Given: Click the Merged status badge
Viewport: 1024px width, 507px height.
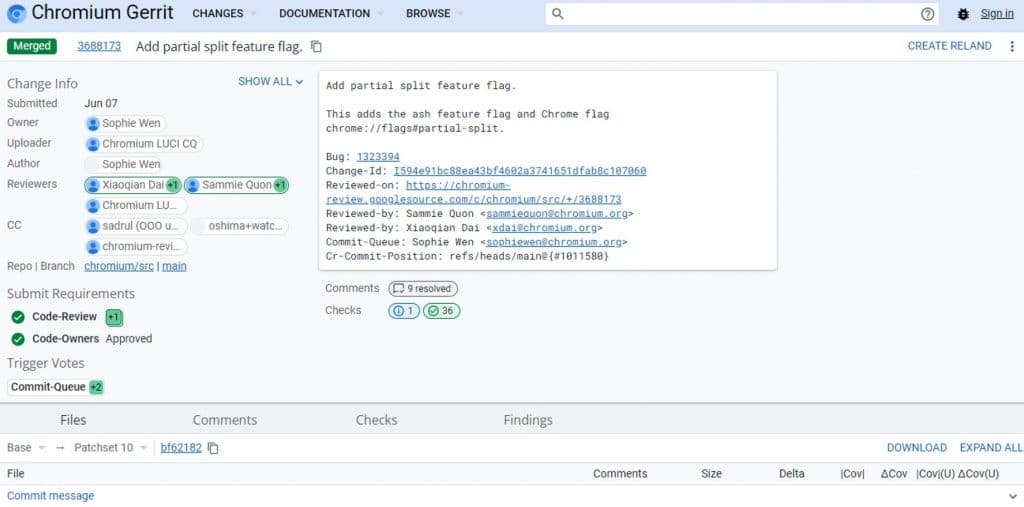Looking at the screenshot, I should [x=32, y=46].
